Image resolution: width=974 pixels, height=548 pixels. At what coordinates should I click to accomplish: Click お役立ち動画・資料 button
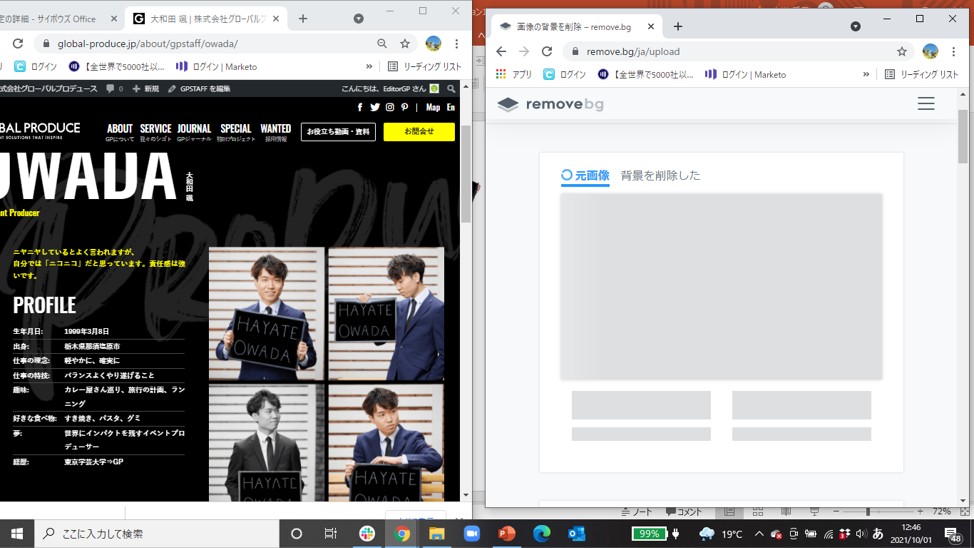(338, 132)
